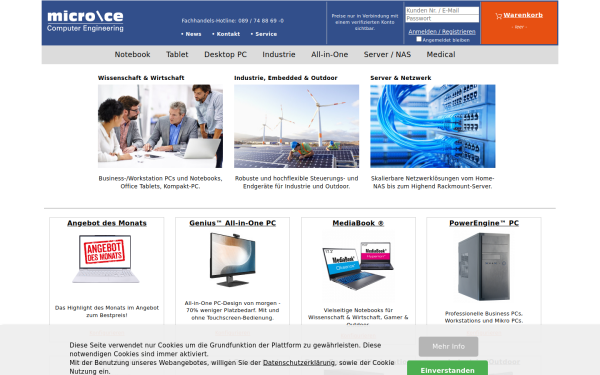Click the Industrie, Embedded & Outdoor heading

click(286, 78)
